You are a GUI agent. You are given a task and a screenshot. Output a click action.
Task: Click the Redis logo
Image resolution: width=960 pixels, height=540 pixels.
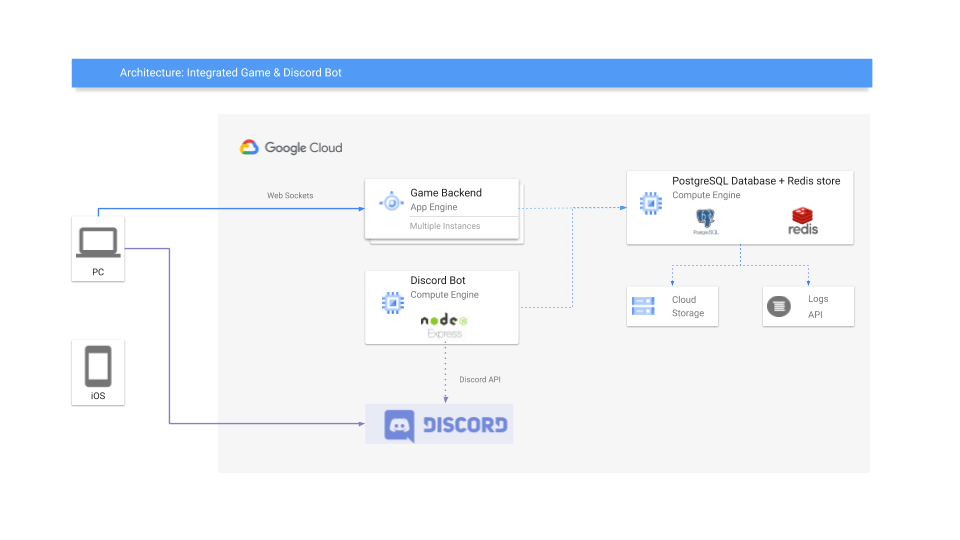(803, 221)
